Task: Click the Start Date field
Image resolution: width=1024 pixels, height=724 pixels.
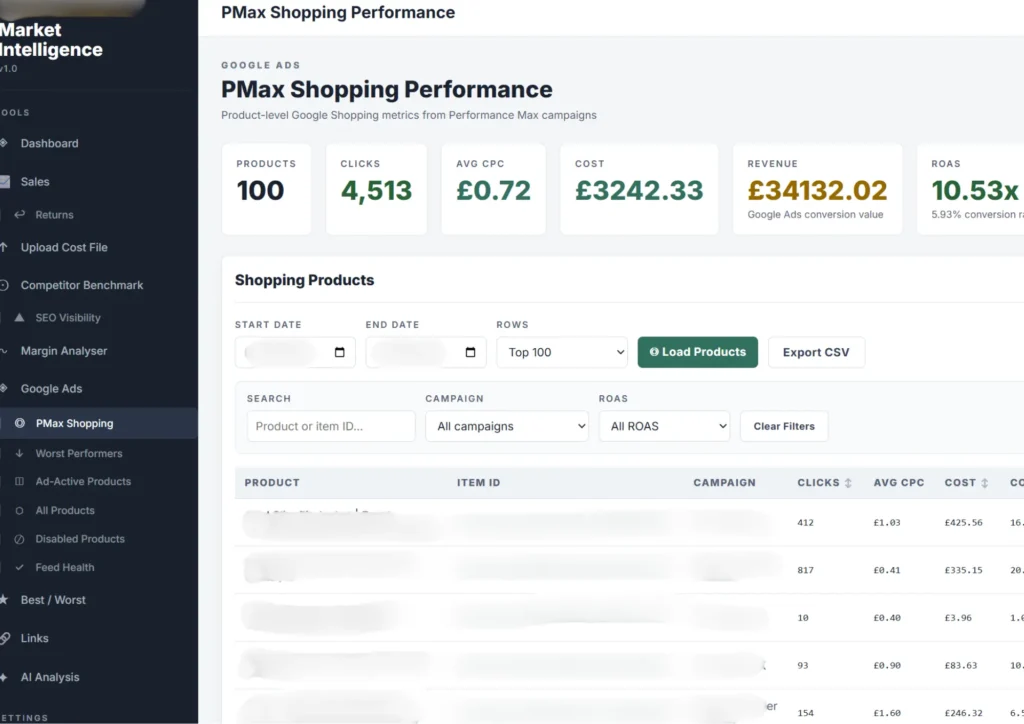Action: pyautogui.click(x=295, y=353)
